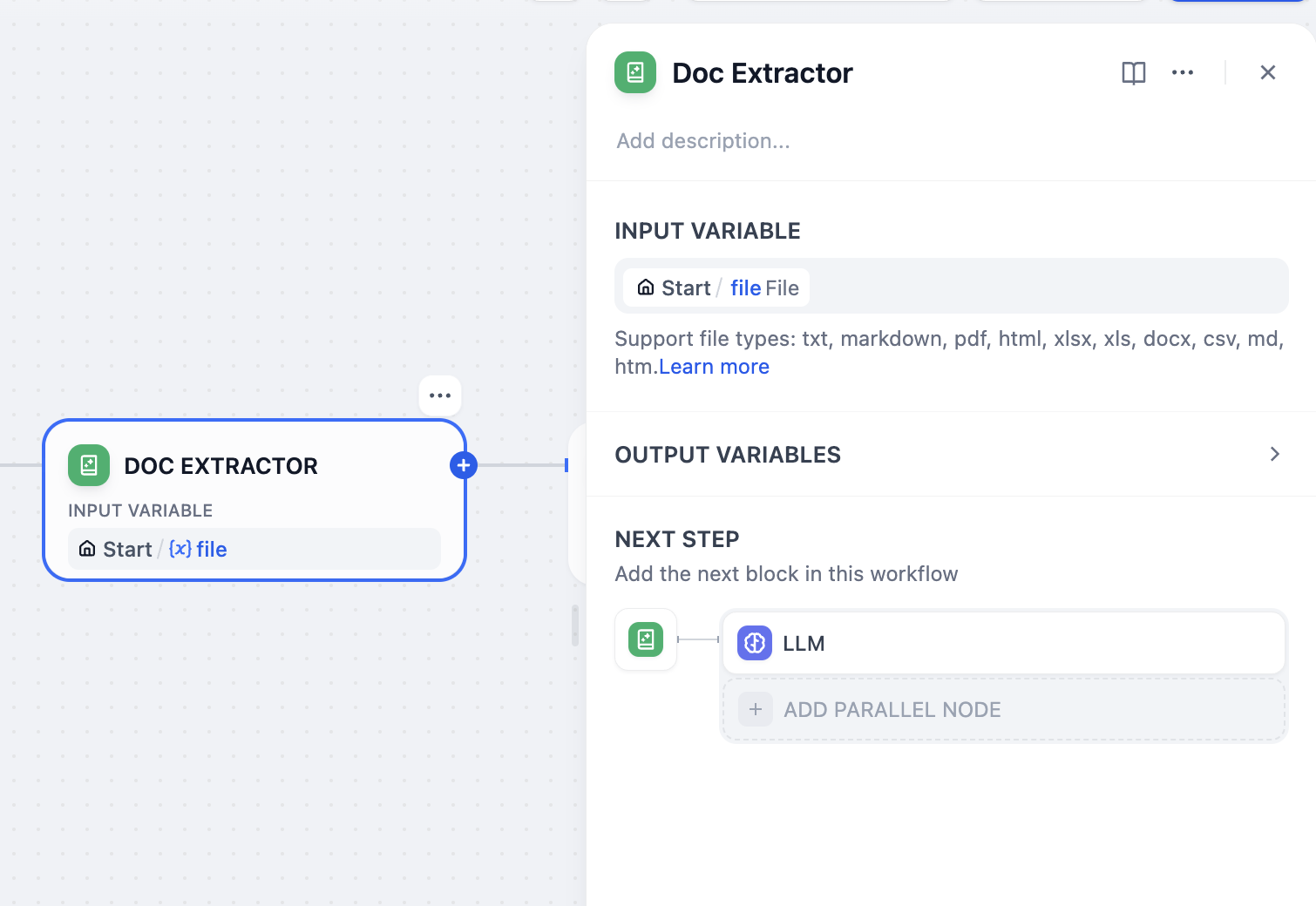This screenshot has width=1316, height=906.
Task: Open the help book icon
Action: tap(1133, 72)
